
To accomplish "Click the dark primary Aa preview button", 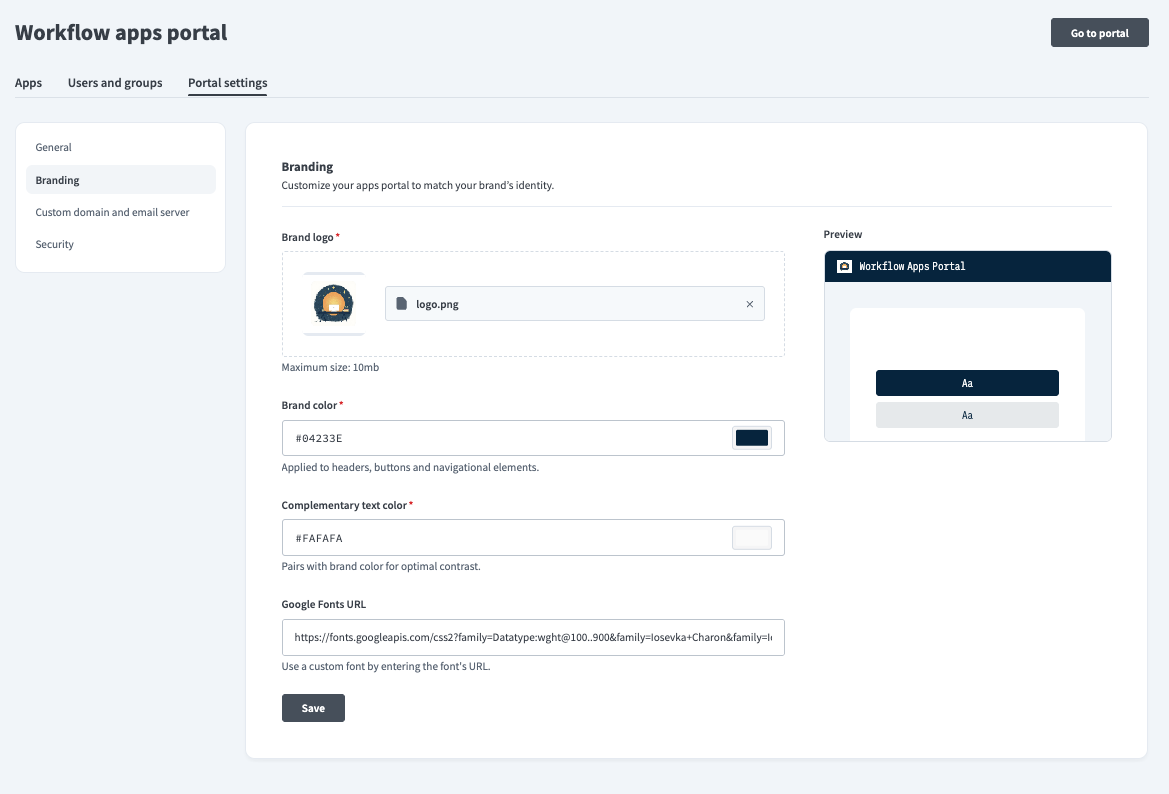I will coord(967,383).
